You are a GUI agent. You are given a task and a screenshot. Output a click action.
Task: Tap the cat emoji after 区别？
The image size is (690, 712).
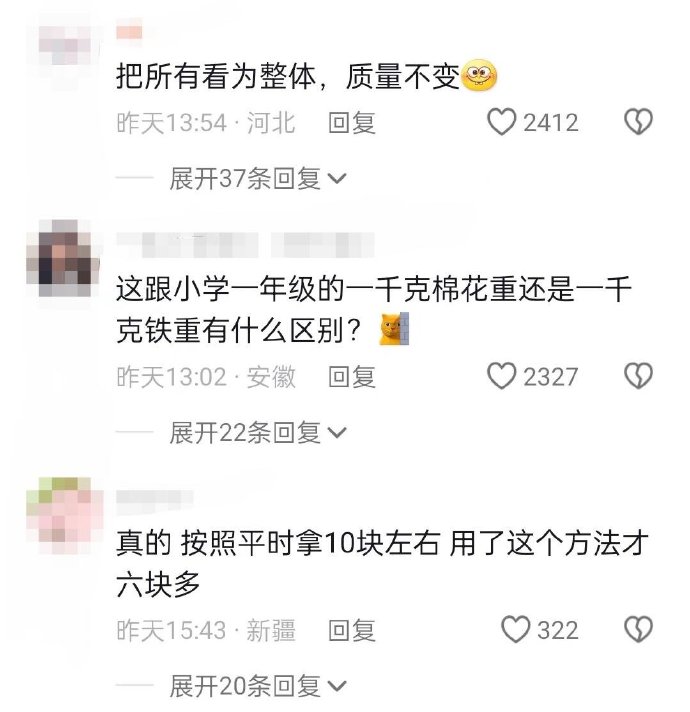click(394, 329)
